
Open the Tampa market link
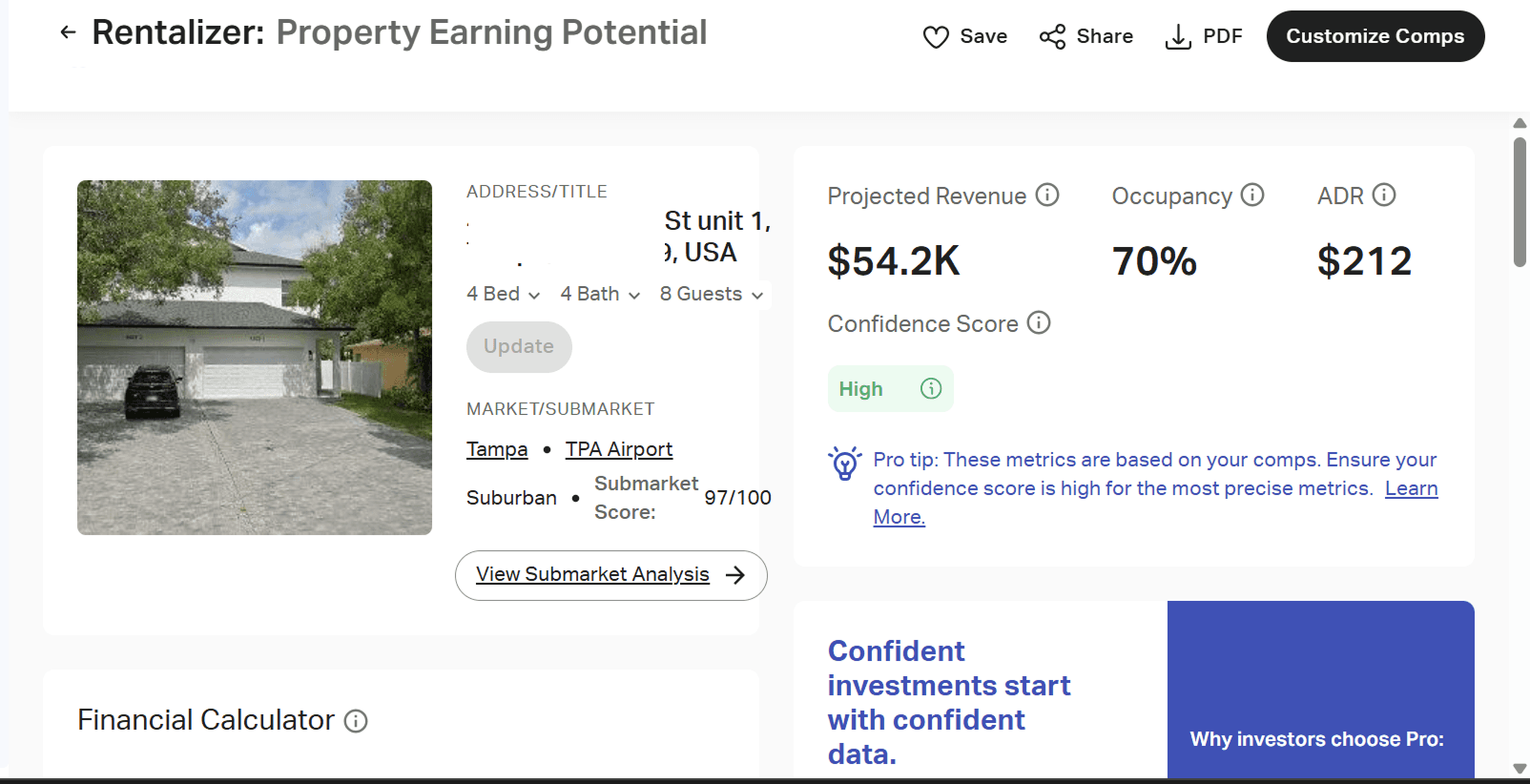(x=497, y=449)
